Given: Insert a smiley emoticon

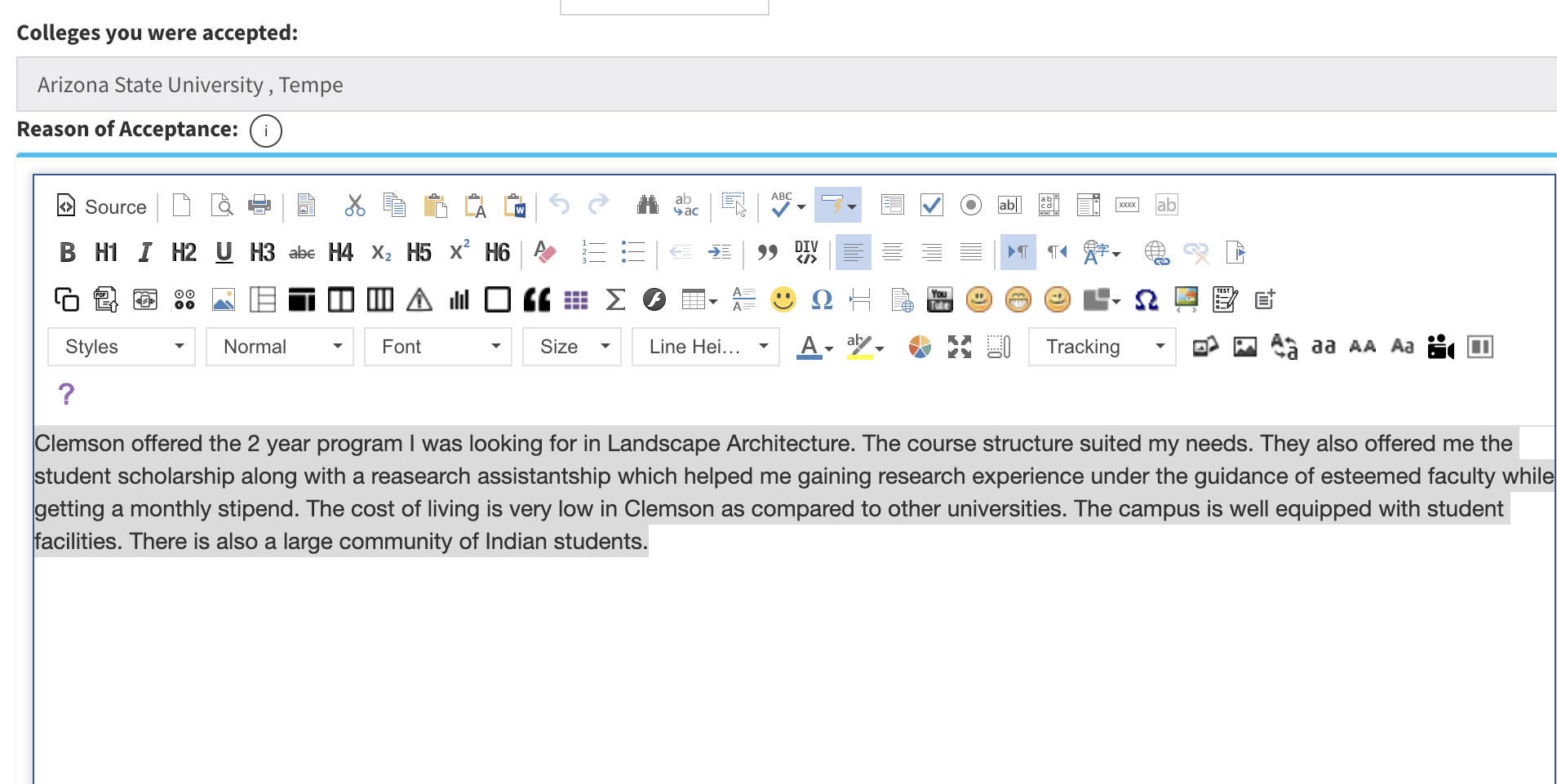Looking at the screenshot, I should pos(783,300).
